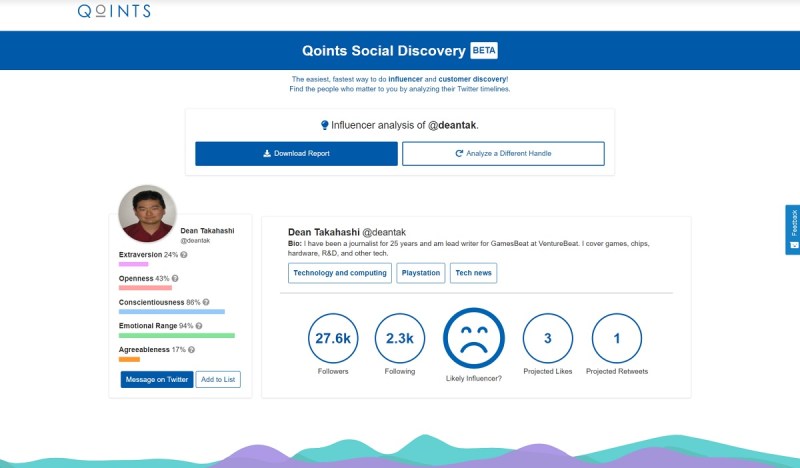Click the Following label

click(400, 372)
